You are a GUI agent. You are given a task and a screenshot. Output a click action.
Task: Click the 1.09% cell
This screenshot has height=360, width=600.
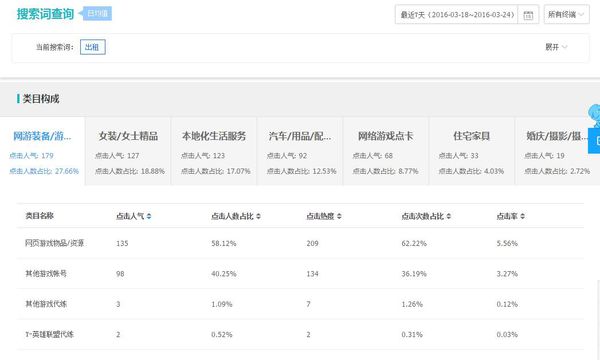(x=222, y=304)
